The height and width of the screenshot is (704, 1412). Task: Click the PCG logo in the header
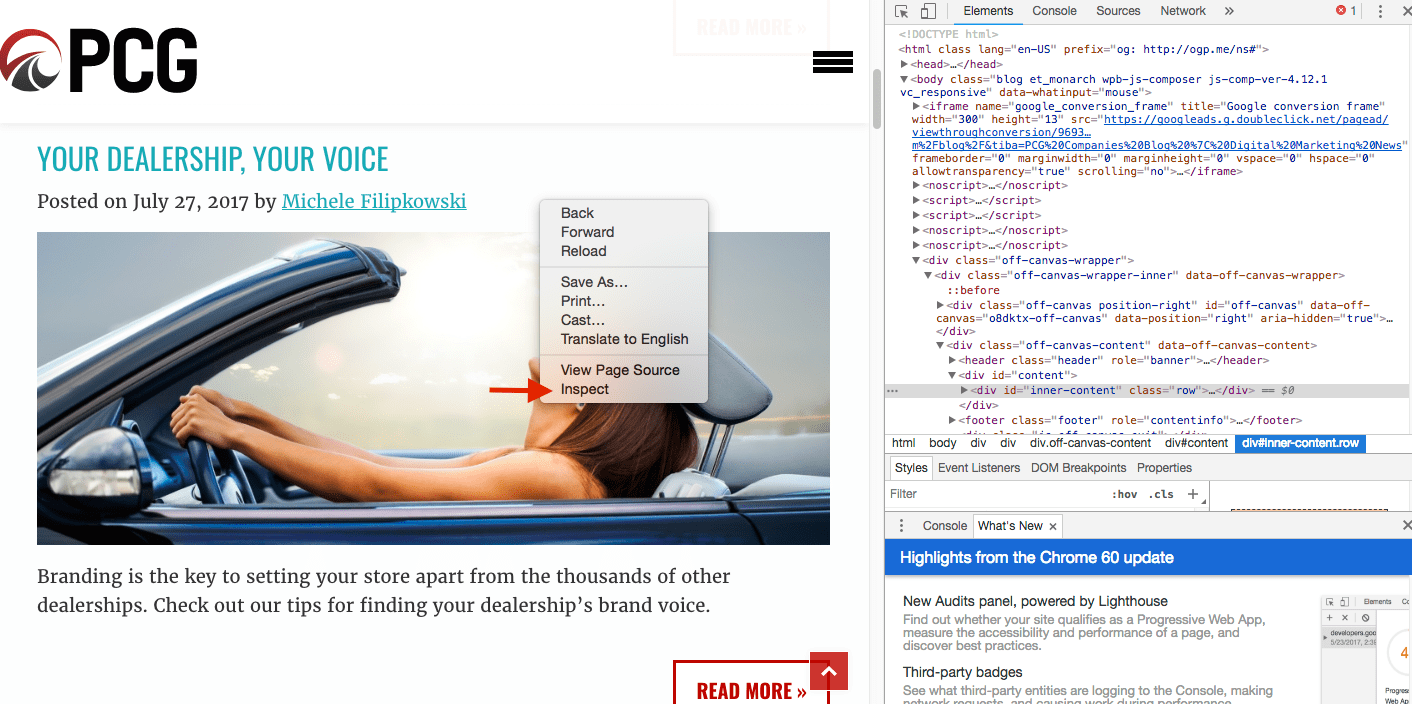[99, 60]
